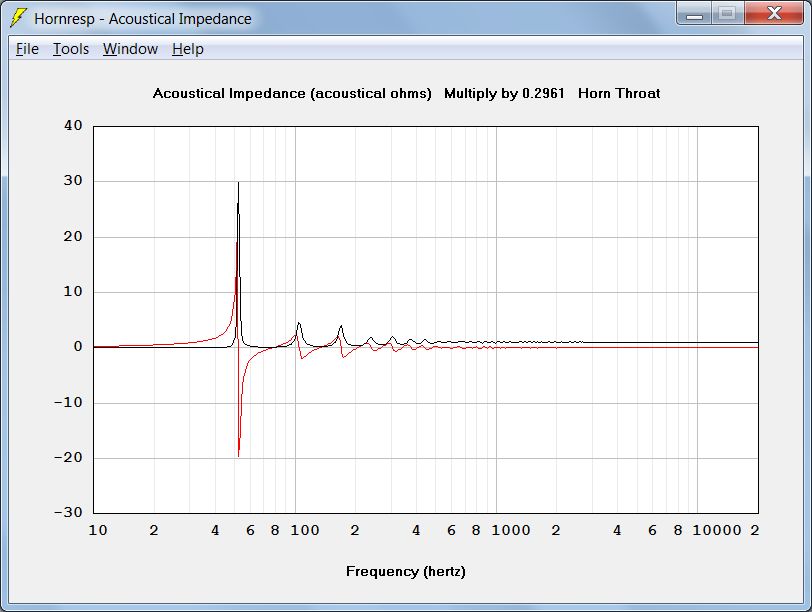Click the y-axis value 40

click(x=73, y=125)
